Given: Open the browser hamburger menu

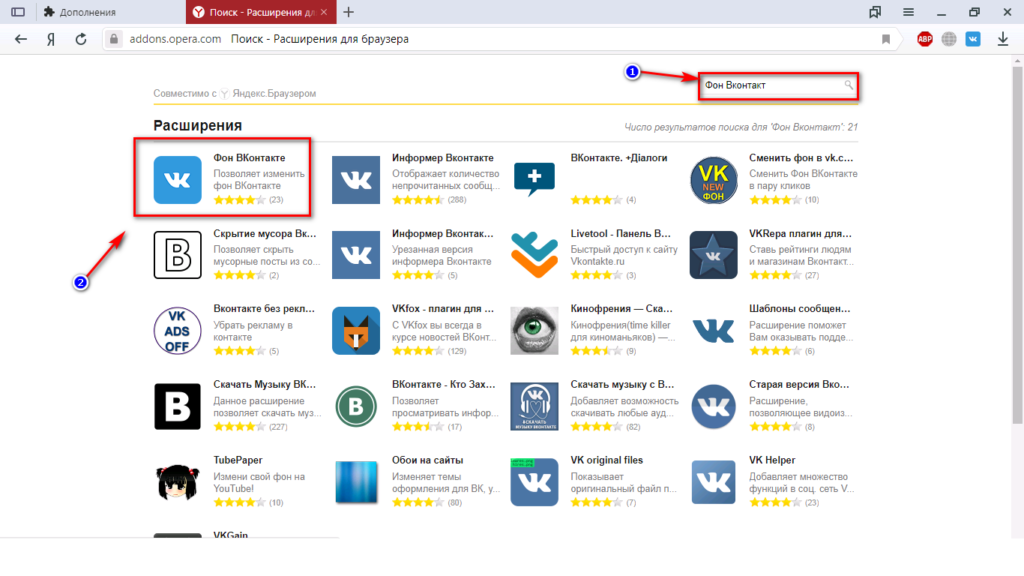Looking at the screenshot, I should click(908, 12).
